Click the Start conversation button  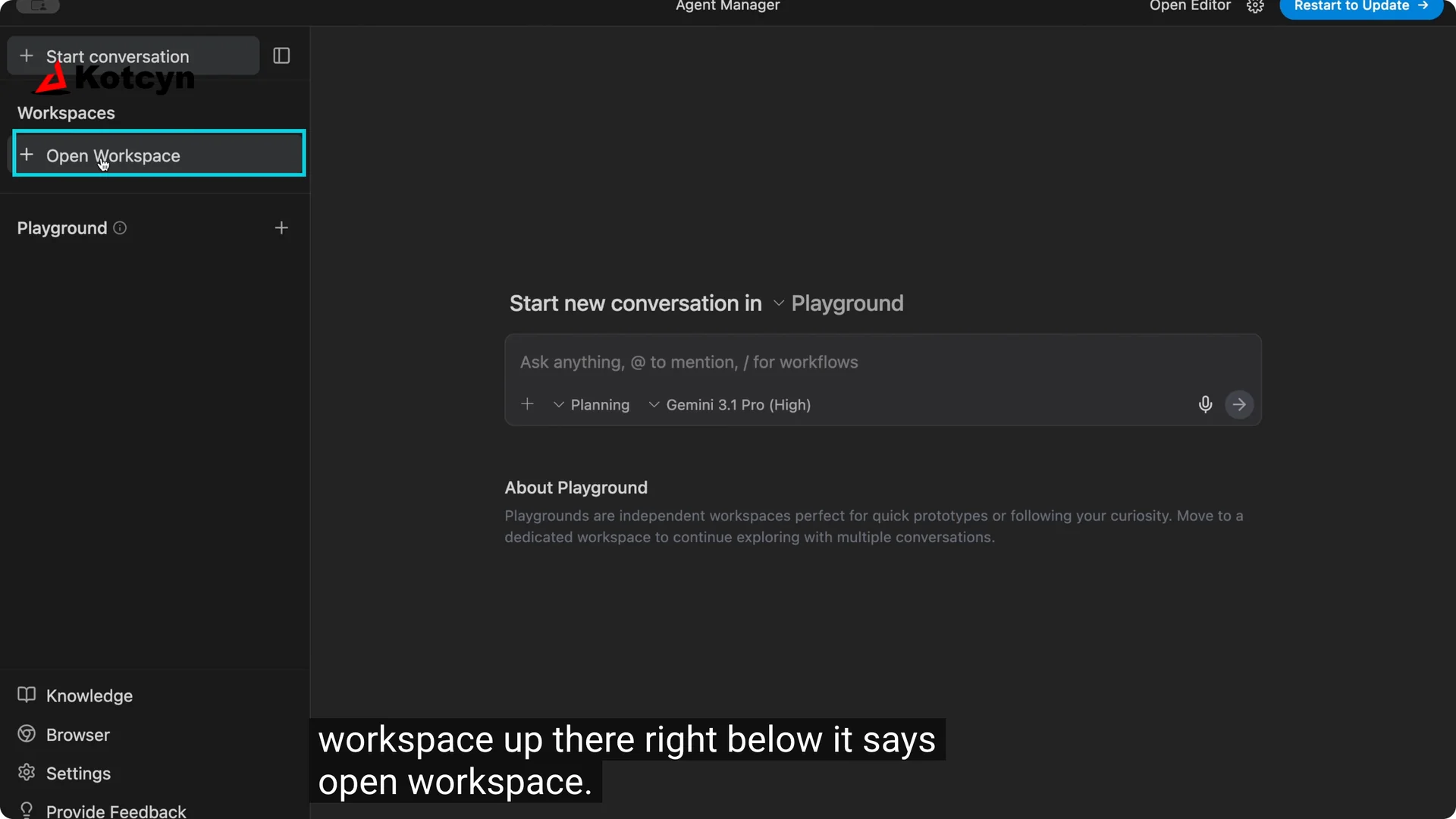[133, 56]
